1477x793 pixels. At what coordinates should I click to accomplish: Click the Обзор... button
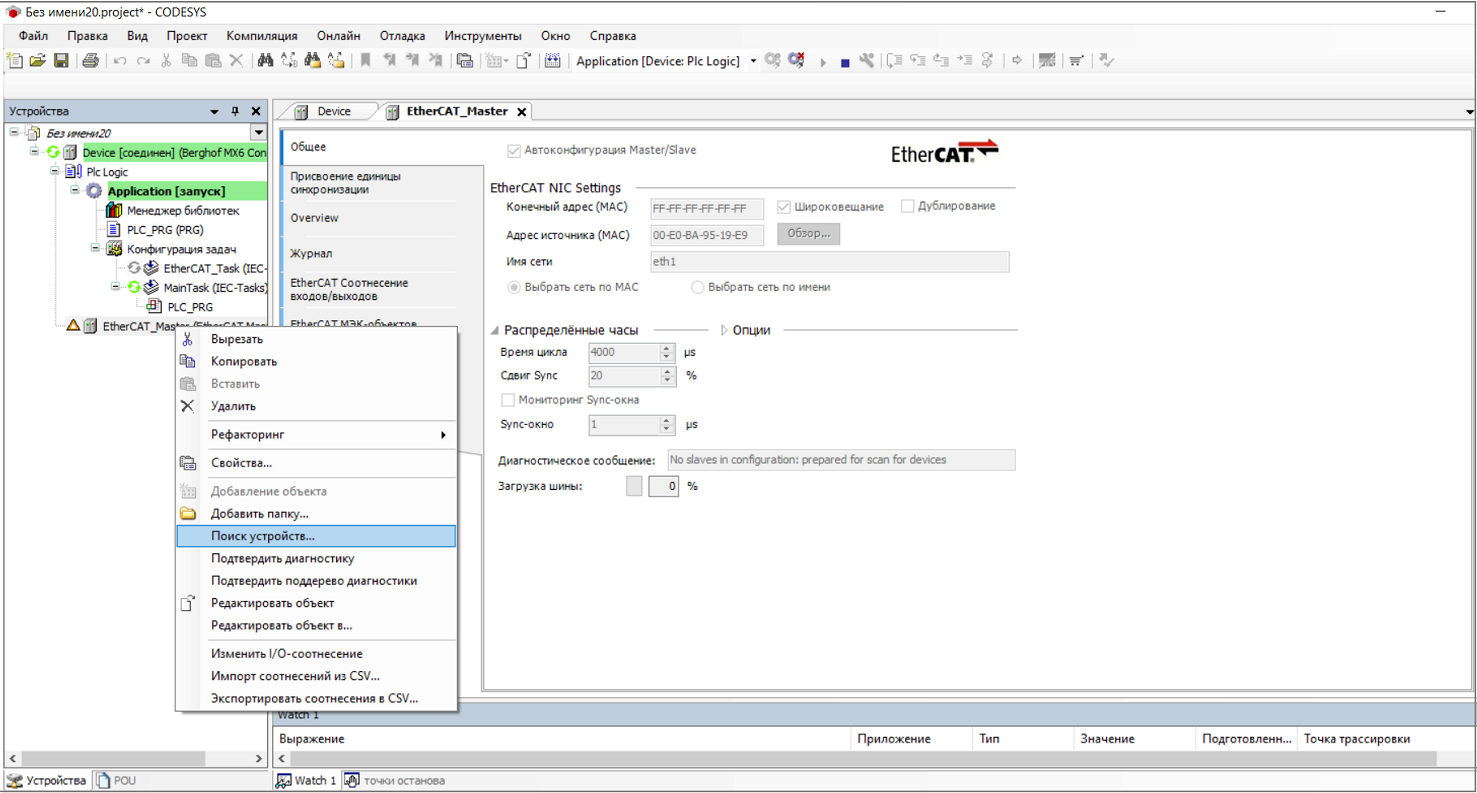click(x=808, y=234)
